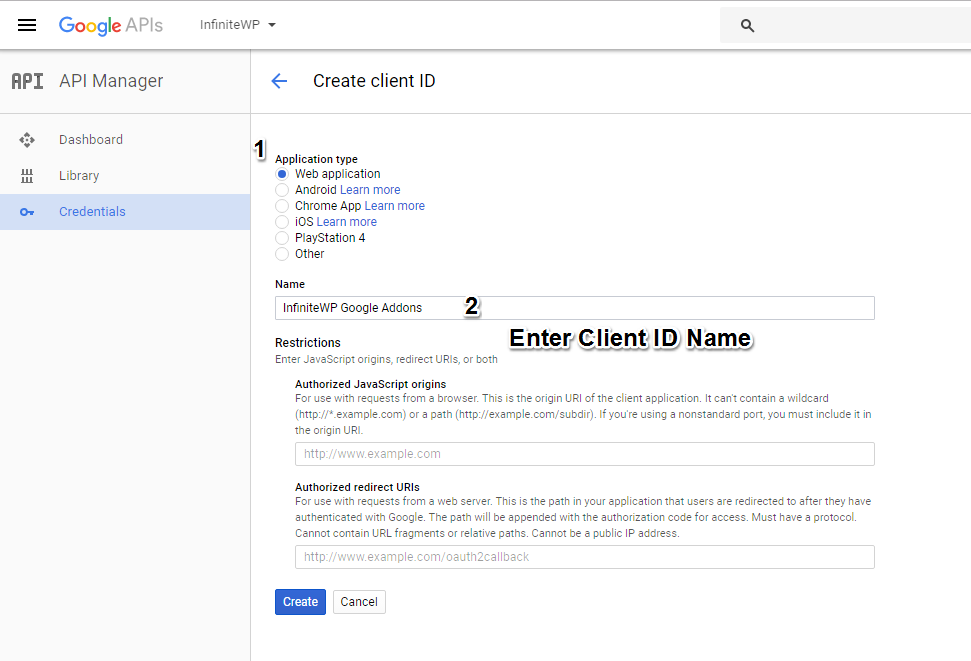Click the Cancel button
Image resolution: width=971 pixels, height=661 pixels.
point(359,602)
